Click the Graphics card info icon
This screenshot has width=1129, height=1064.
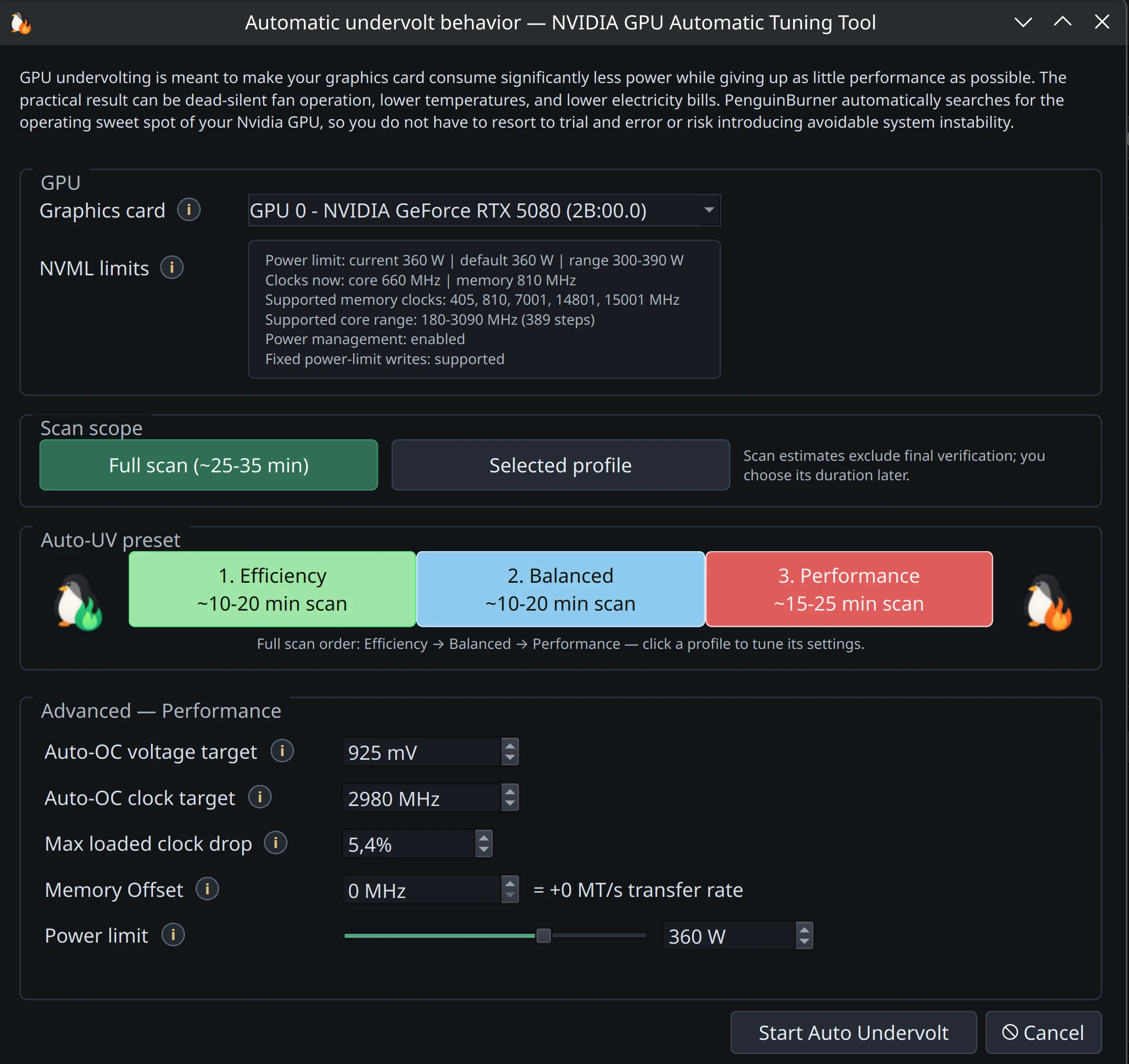tap(189, 210)
